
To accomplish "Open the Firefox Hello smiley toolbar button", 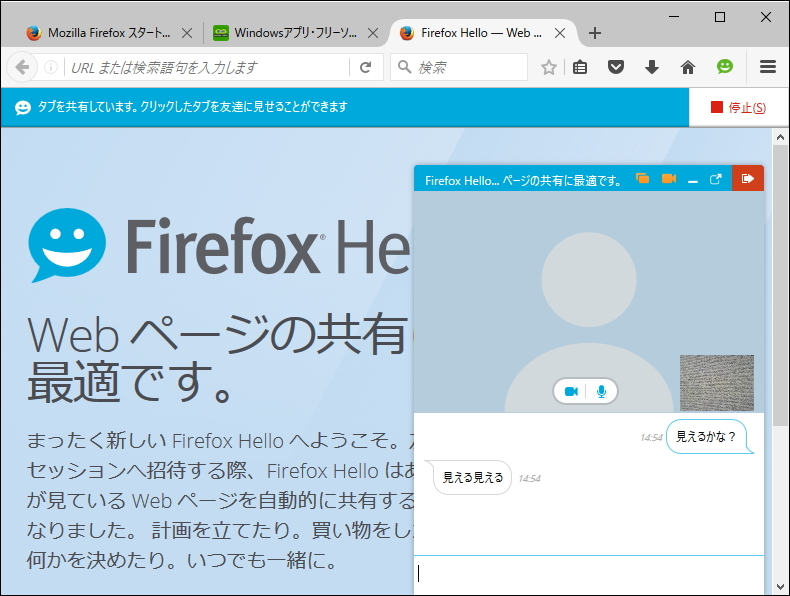I will coord(725,67).
